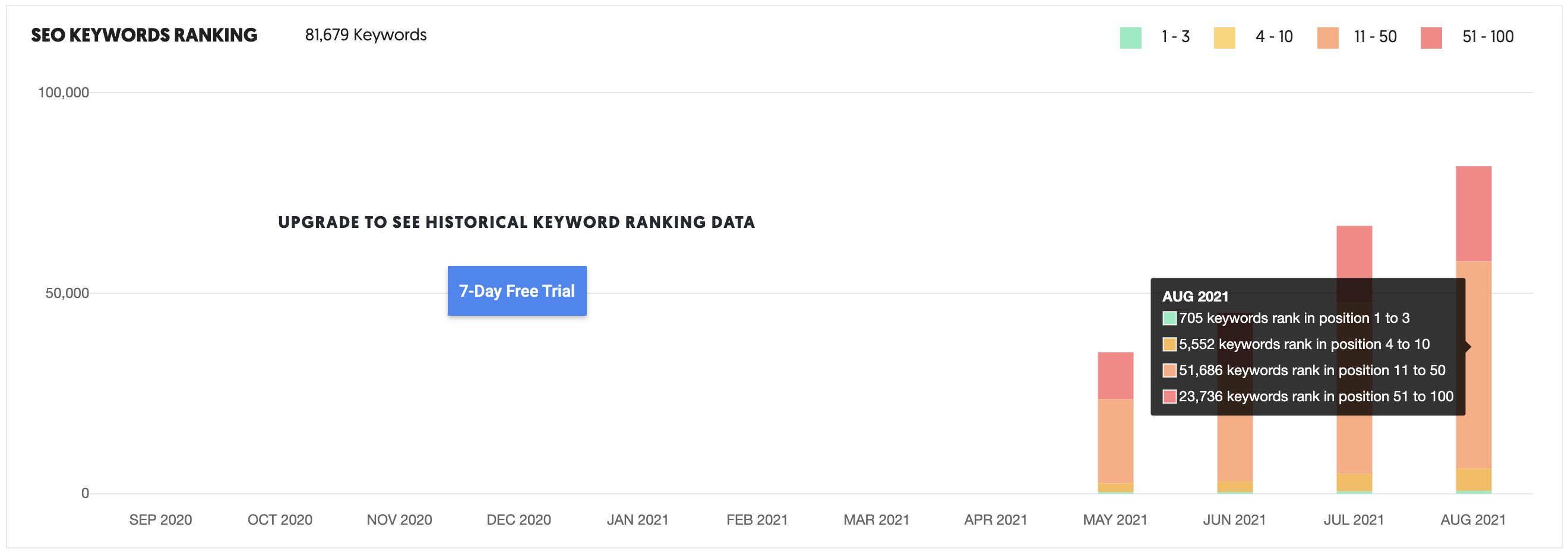Image resolution: width=1568 pixels, height=552 pixels.
Task: Click the 7-Day Free Trial button
Action: pos(517,291)
